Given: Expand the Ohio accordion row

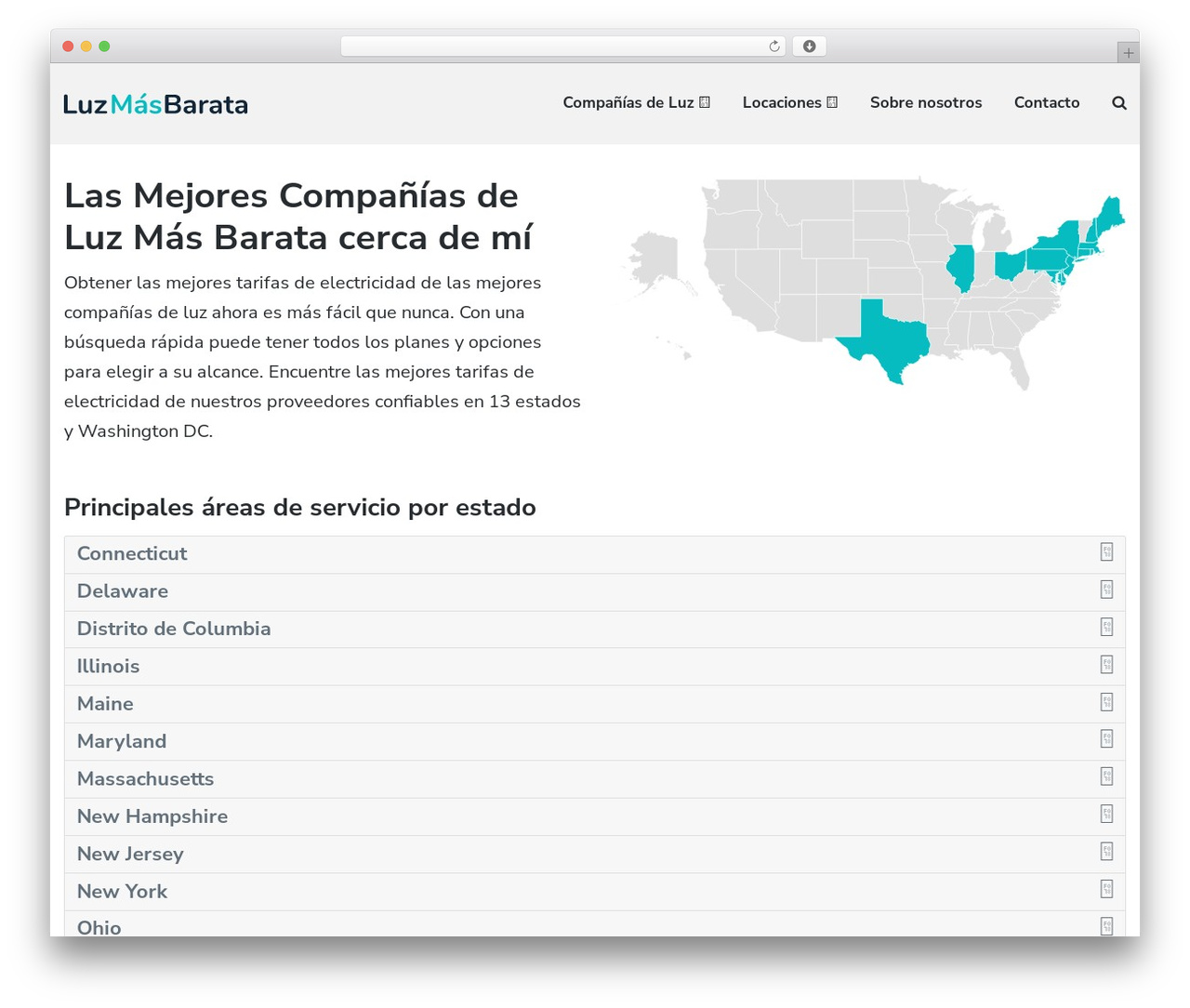Looking at the screenshot, I should [x=595, y=924].
